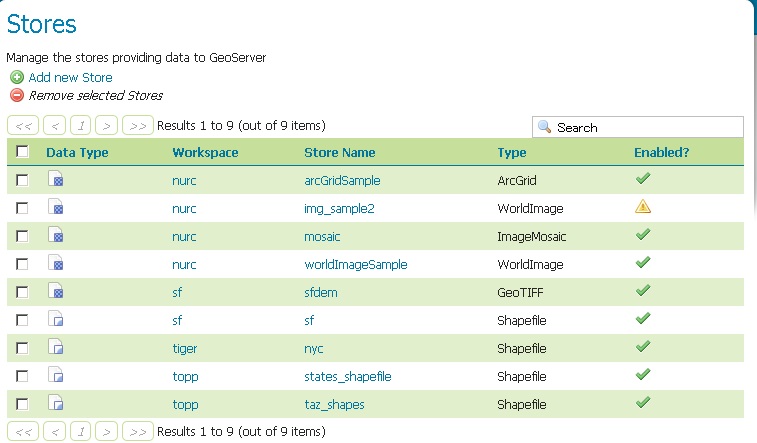The width and height of the screenshot is (757, 443).
Task: Click the red Remove selected Stores icon
Action: [x=16, y=95]
